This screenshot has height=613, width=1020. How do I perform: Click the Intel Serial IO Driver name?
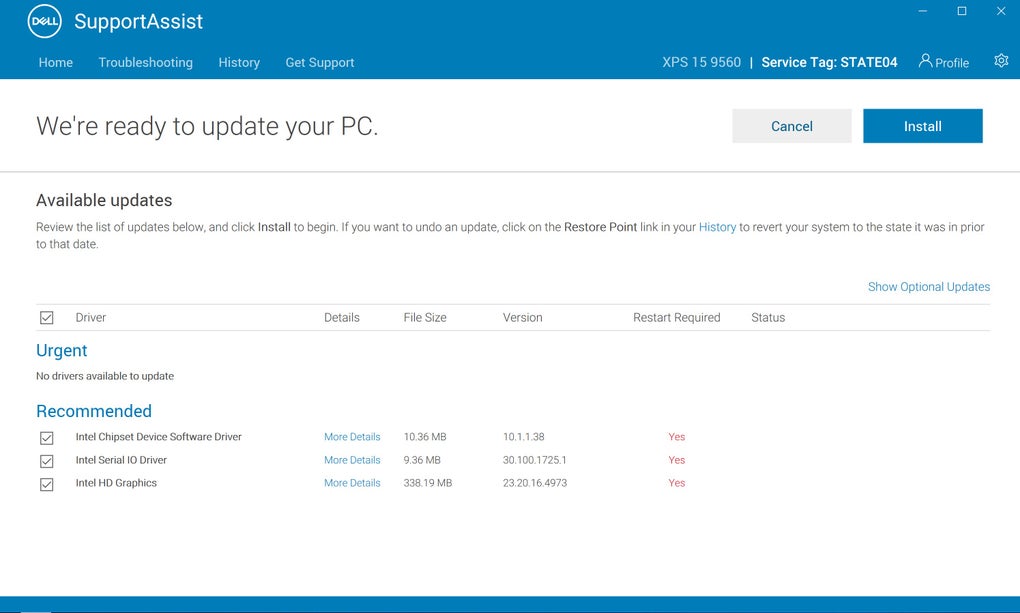(121, 460)
